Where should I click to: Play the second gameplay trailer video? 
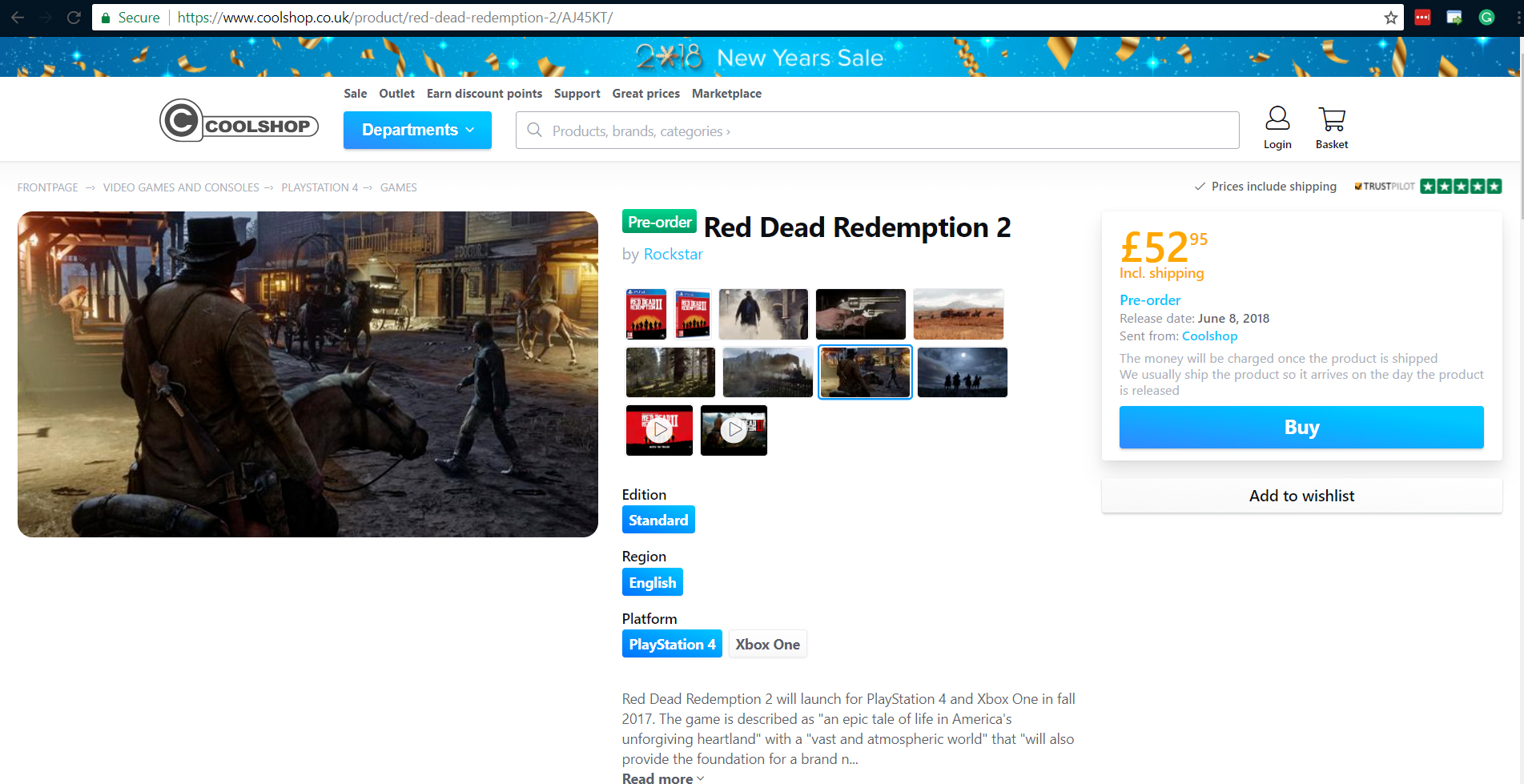tap(734, 430)
